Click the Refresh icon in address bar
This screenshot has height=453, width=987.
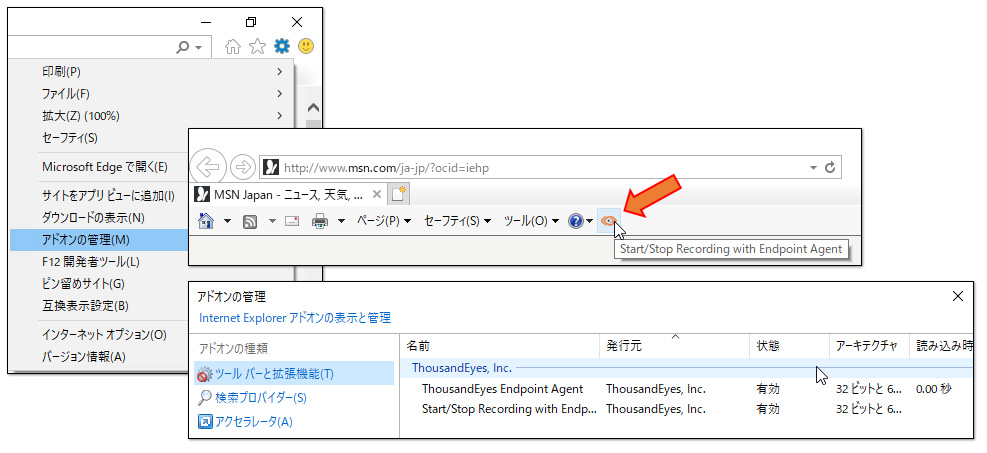pos(829,167)
